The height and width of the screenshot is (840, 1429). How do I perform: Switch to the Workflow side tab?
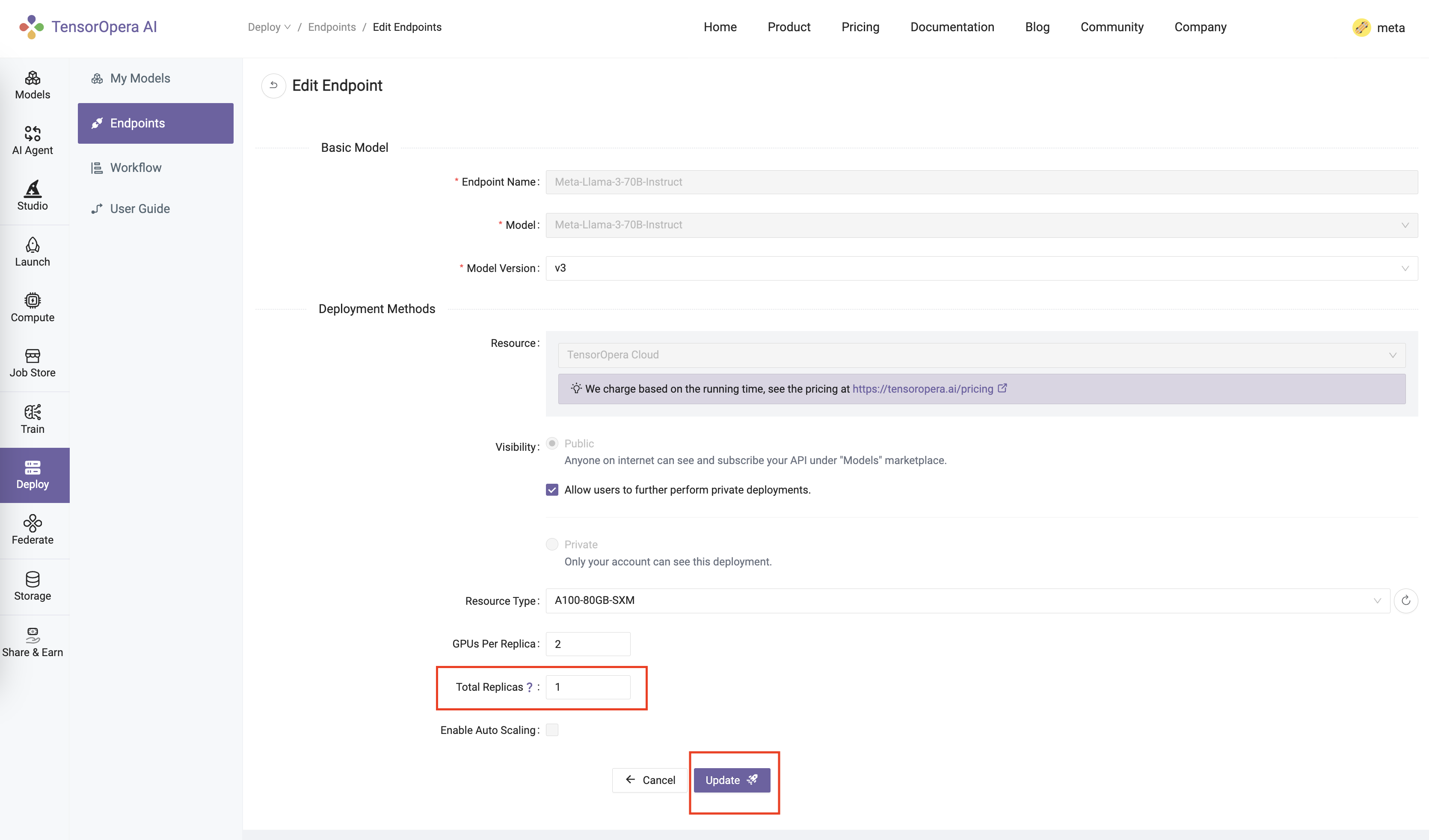point(136,168)
